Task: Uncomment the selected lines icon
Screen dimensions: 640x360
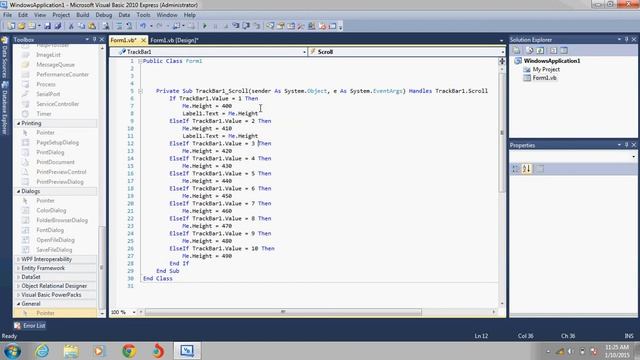Action: [x=129, y=26]
